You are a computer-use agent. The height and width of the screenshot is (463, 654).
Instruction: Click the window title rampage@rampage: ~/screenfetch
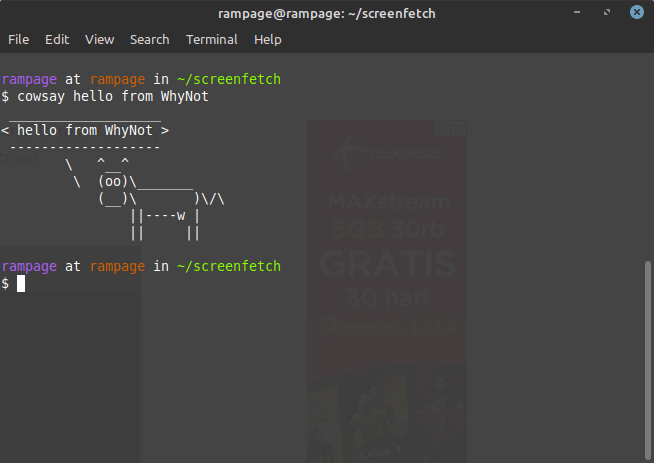(326, 13)
